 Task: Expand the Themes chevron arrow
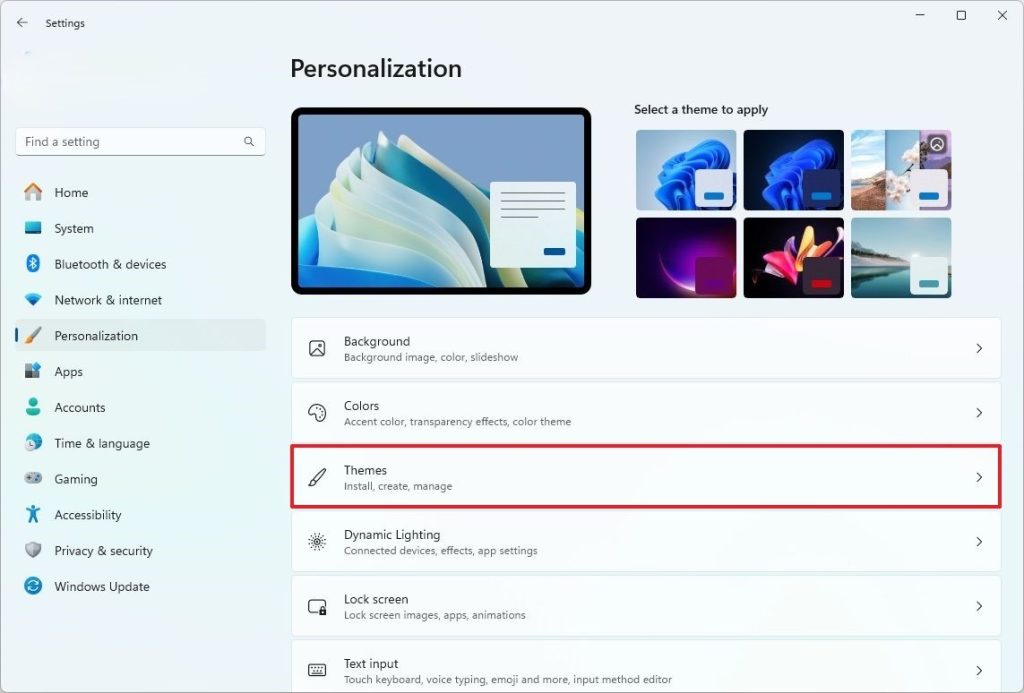[x=979, y=477]
